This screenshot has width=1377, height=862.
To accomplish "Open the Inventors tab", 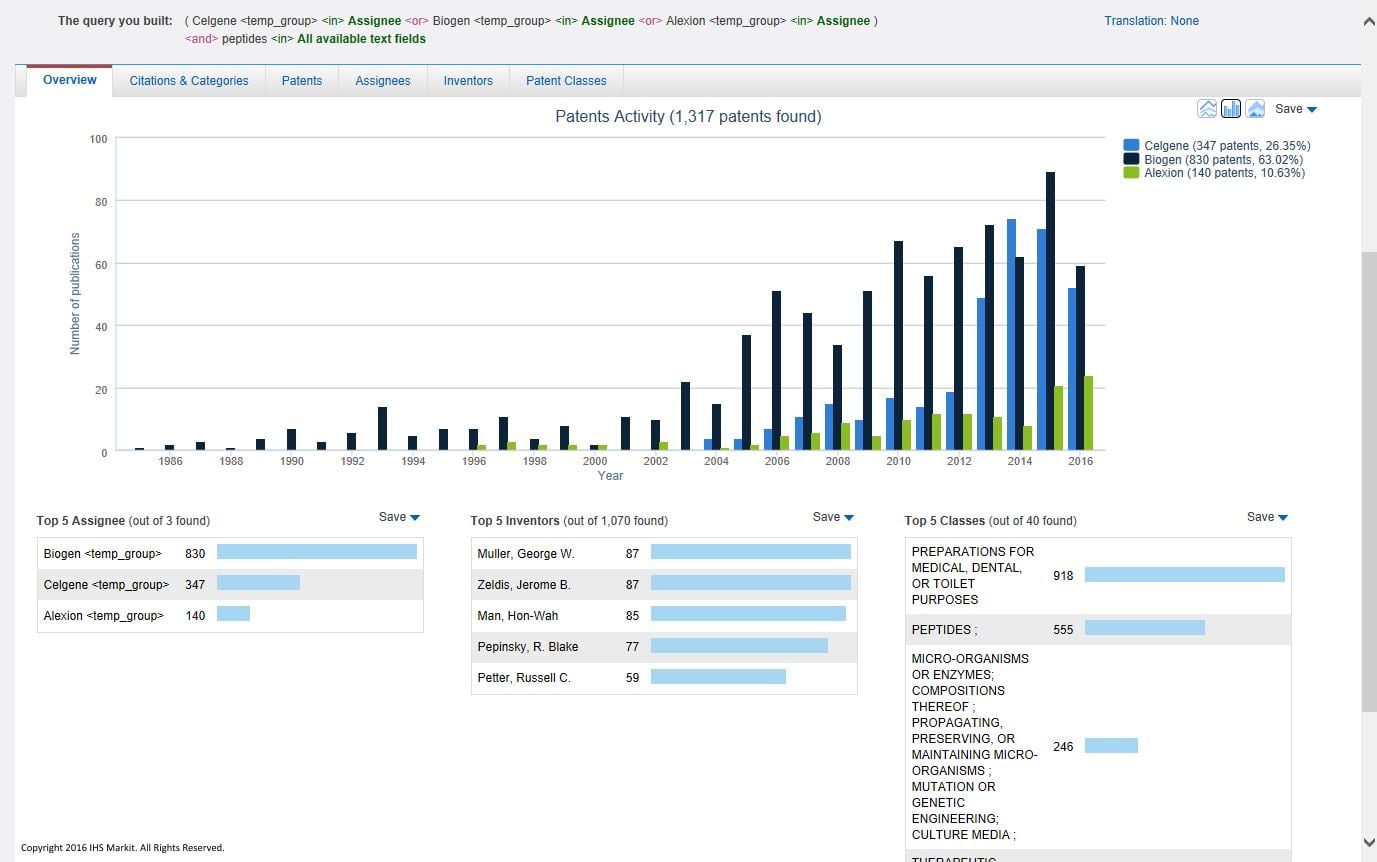I will (468, 81).
